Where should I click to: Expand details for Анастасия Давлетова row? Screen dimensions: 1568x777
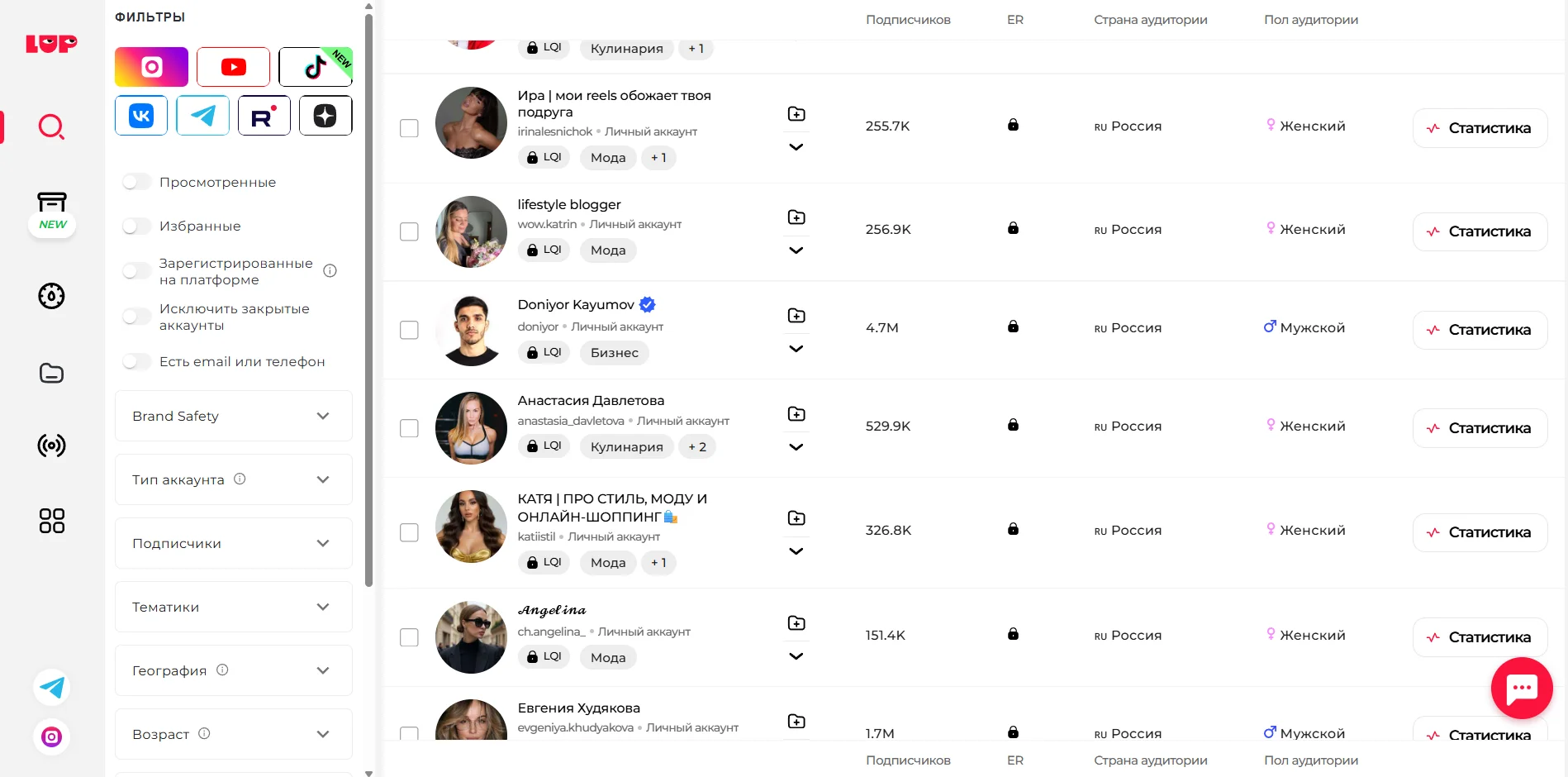click(796, 447)
